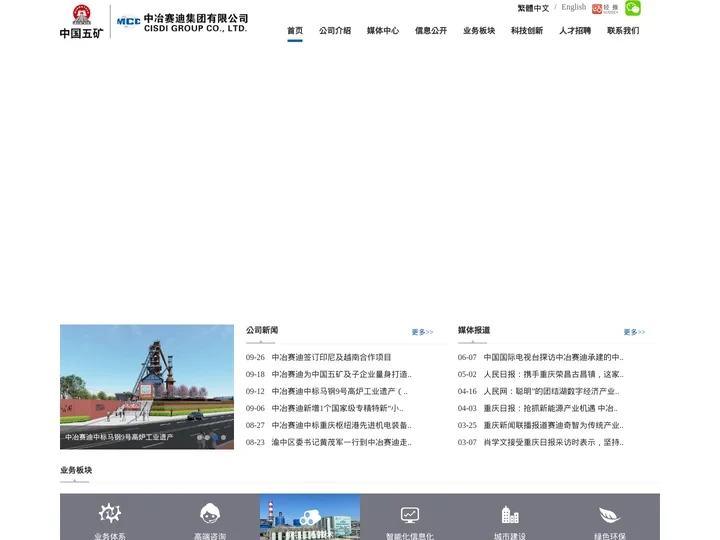The width and height of the screenshot is (720, 540).
Task: Select the first slideshow dot
Action: coord(199,438)
